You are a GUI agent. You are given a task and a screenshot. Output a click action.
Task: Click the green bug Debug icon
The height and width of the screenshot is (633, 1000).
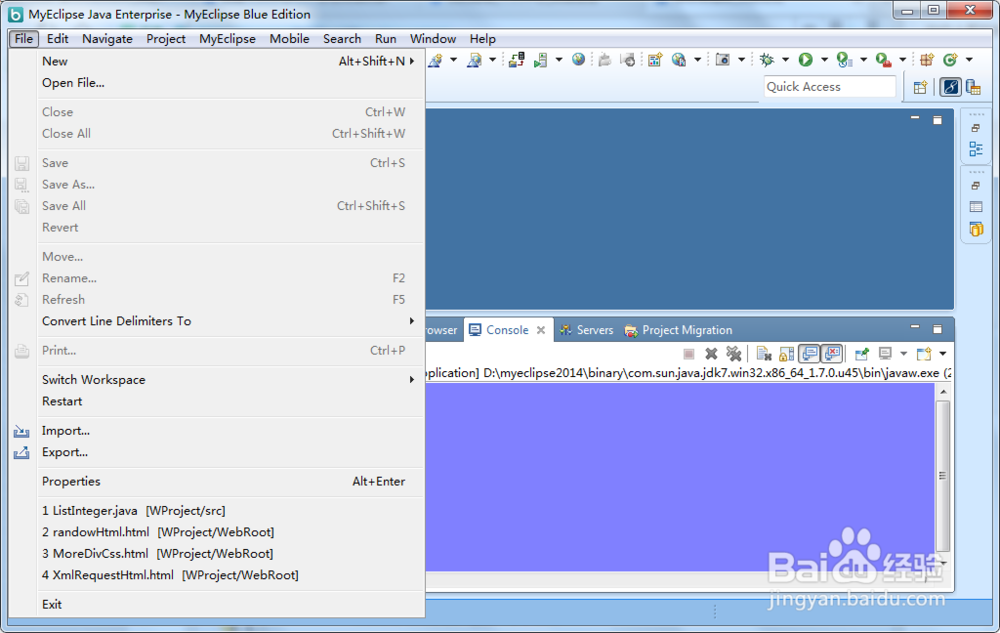767,59
